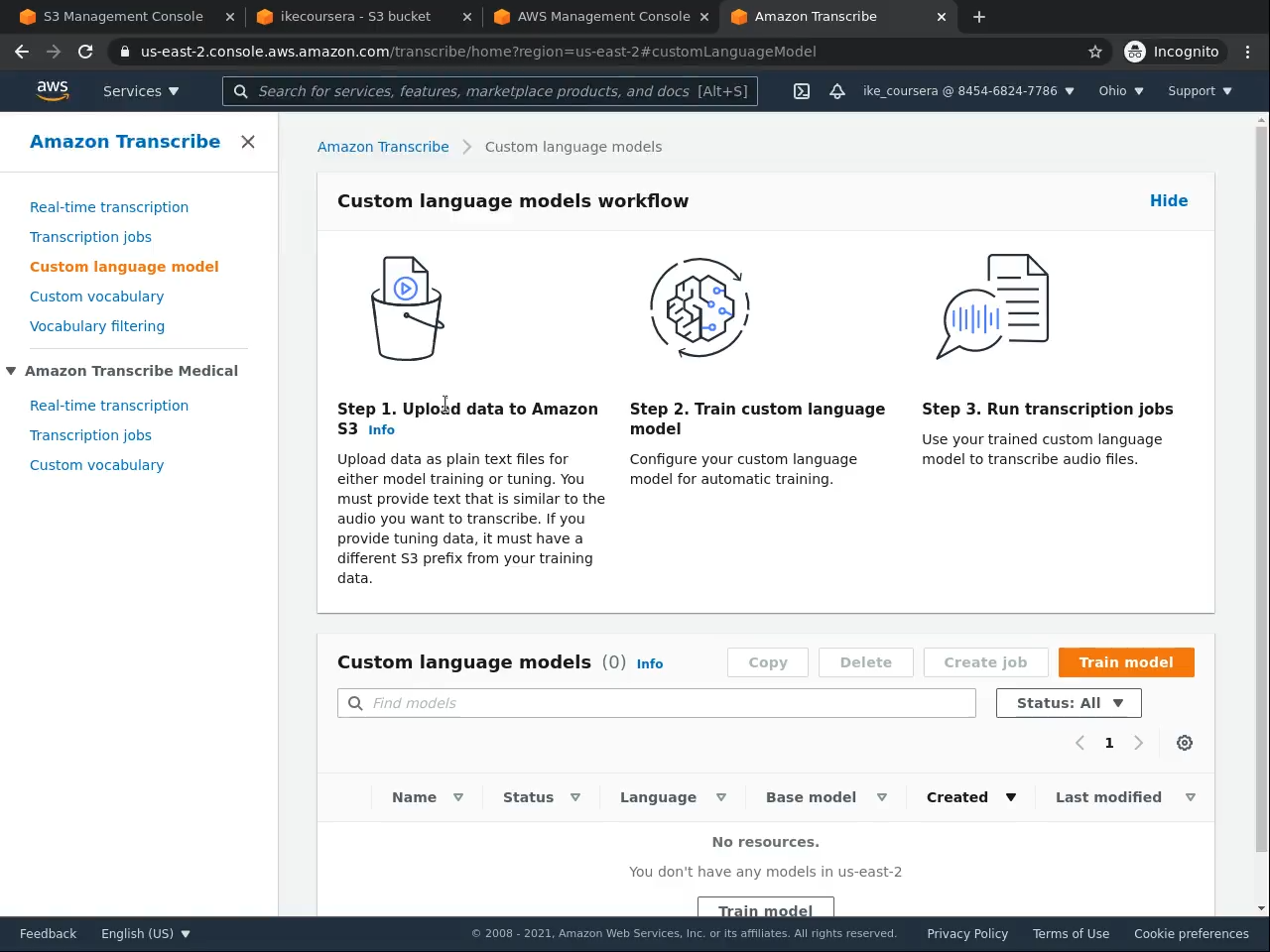
Task: Hide the custom language models workflow
Action: pyautogui.click(x=1168, y=200)
